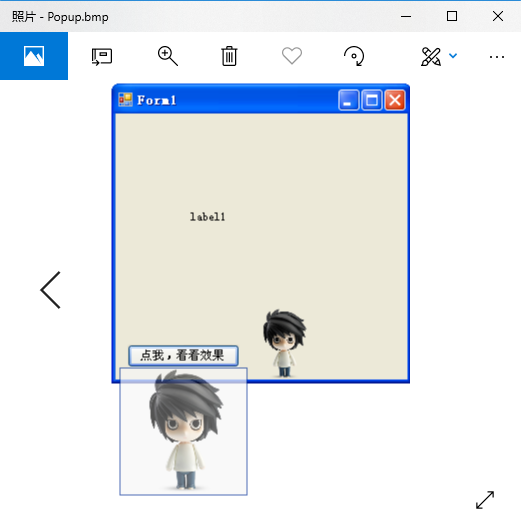The image size is (521, 532).
Task: Maximize the Photos window
Action: tap(452, 16)
